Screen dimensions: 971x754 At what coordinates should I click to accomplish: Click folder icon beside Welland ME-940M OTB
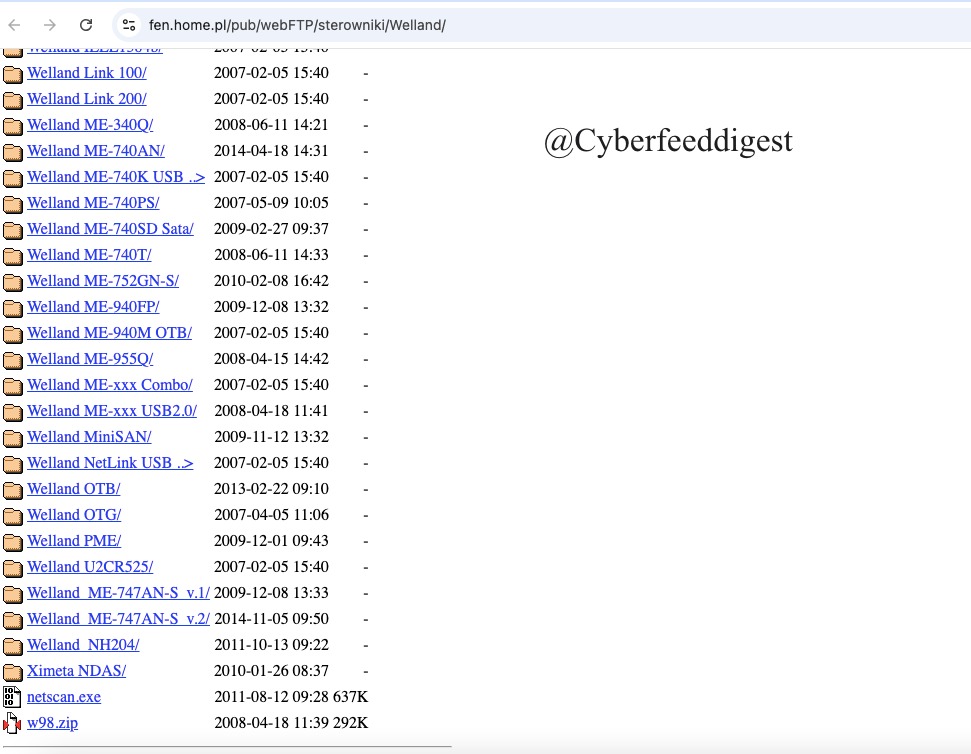coord(12,334)
